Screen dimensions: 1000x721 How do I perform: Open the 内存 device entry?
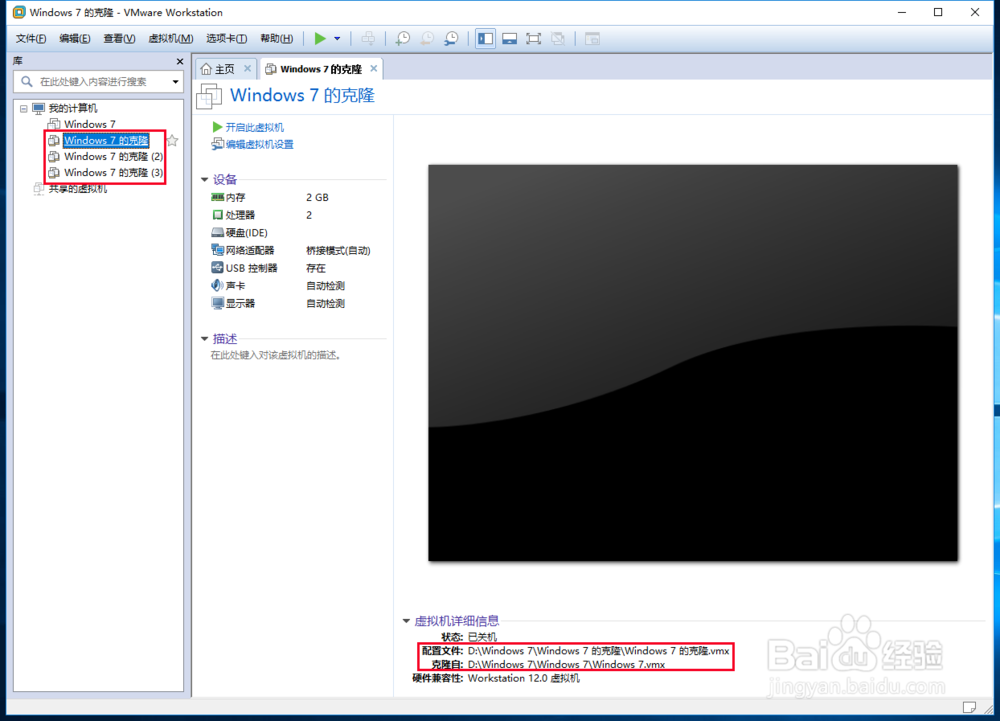tap(235, 198)
